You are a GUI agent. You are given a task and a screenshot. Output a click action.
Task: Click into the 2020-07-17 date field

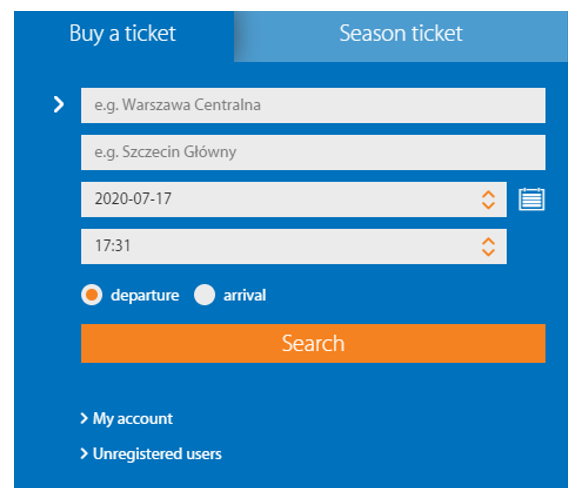(x=294, y=199)
